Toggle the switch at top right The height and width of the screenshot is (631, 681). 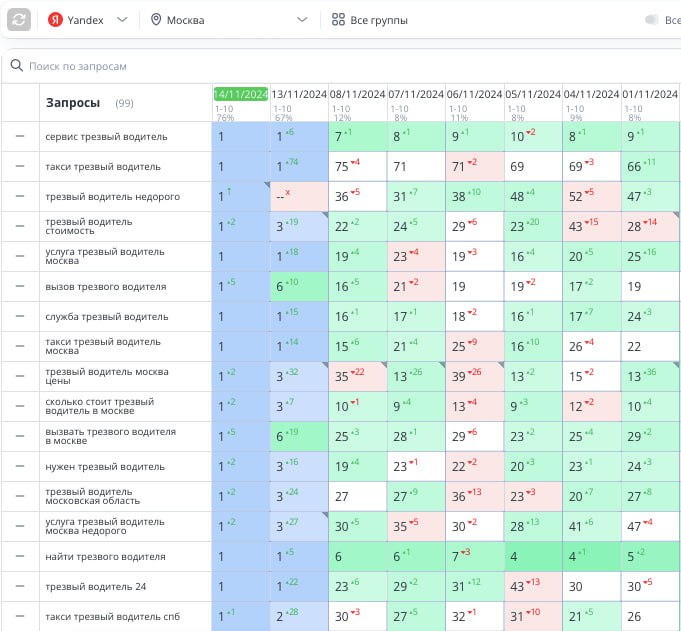[652, 20]
